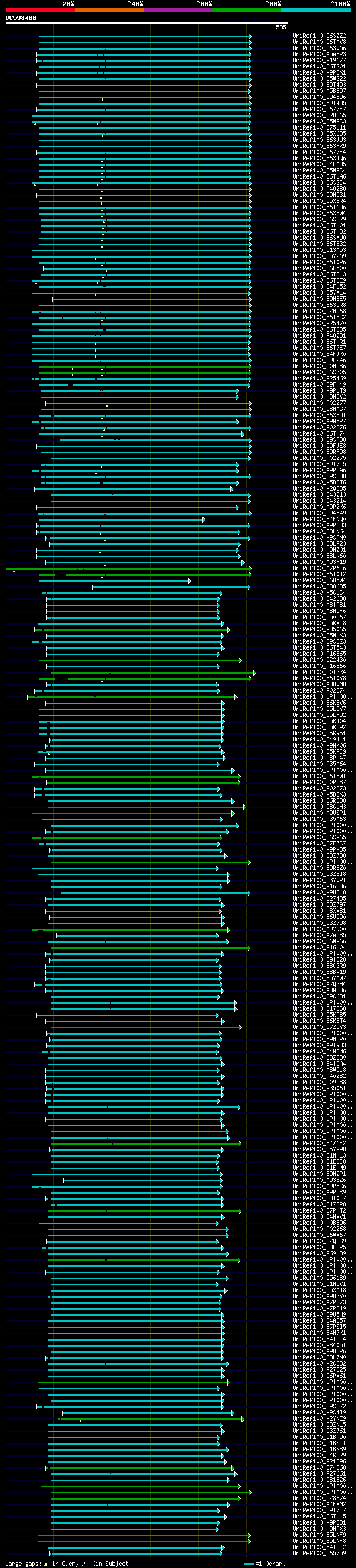Image resolution: width=356 pixels, height=1568 pixels.
Task: Select hit label UniRef100_A8PA47
Action: click(319, 757)
